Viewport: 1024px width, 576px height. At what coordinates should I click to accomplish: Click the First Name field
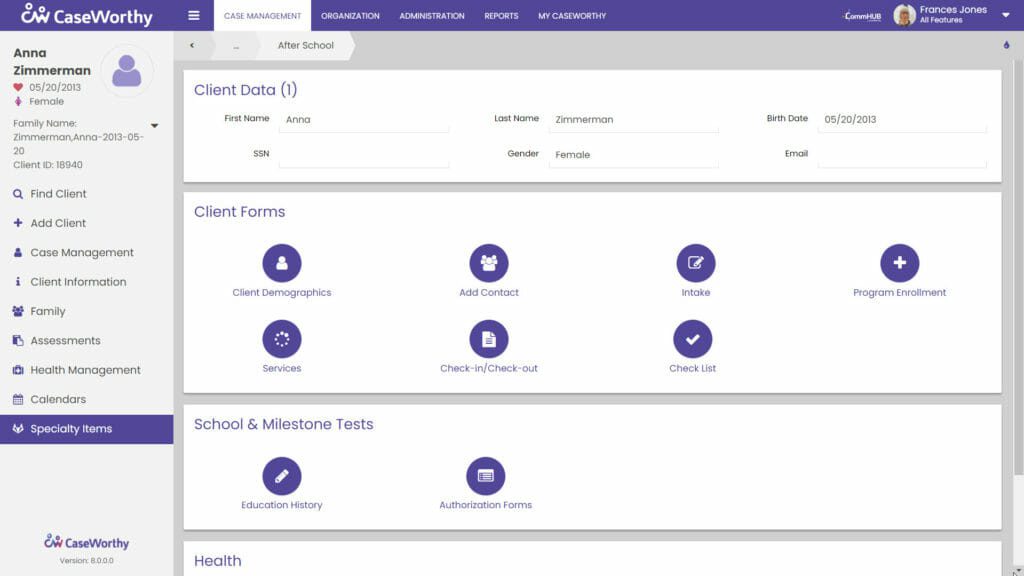[364, 120]
